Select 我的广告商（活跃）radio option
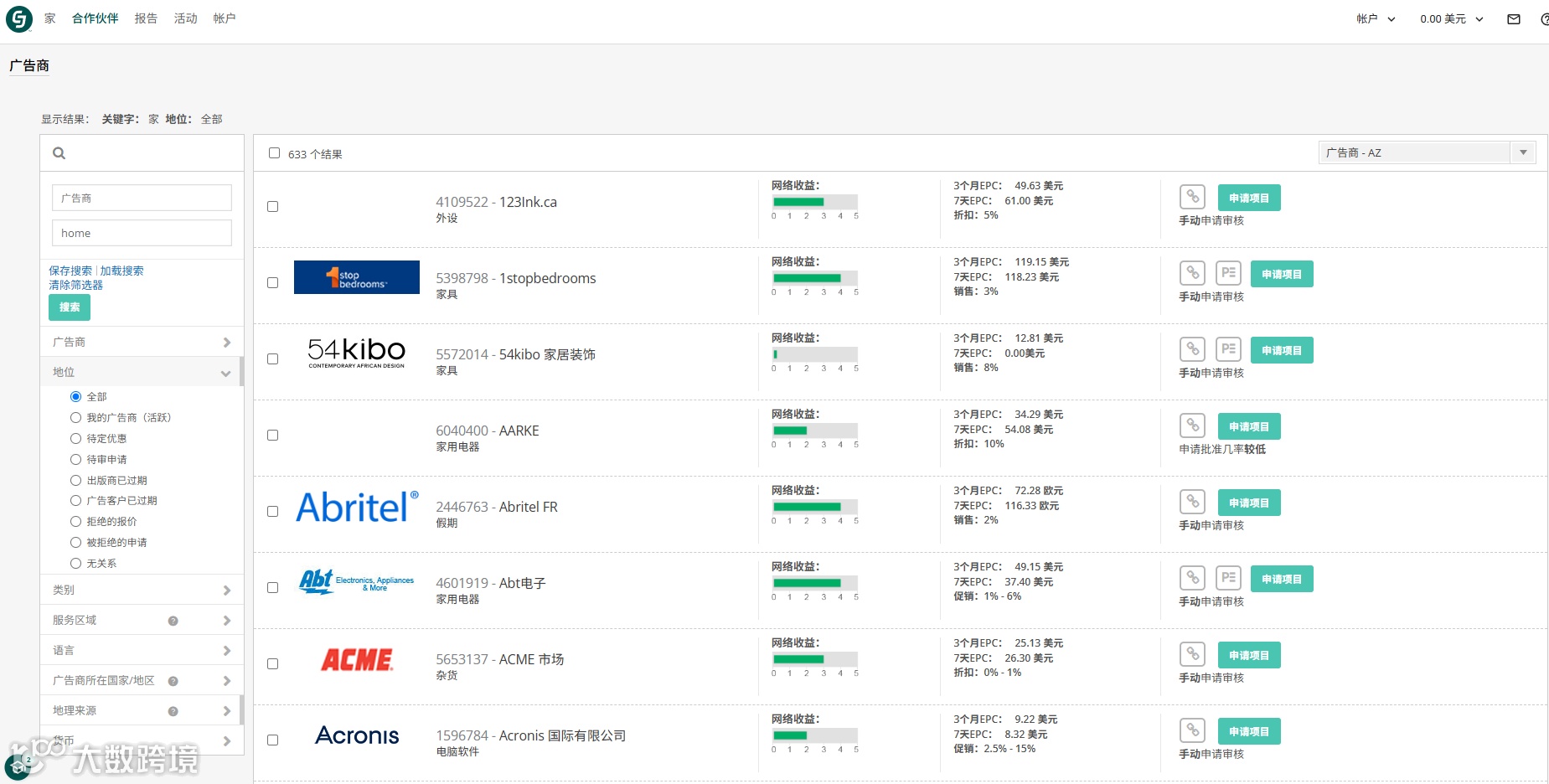1549x784 pixels. 75,417
